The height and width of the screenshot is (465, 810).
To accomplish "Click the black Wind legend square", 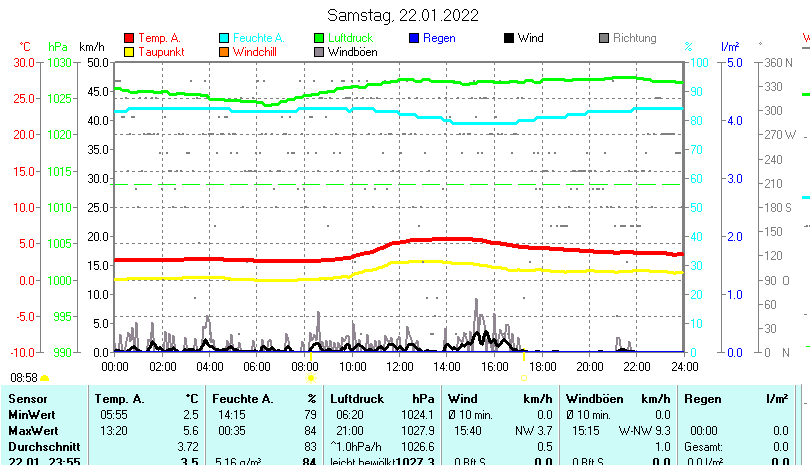I will (x=509, y=38).
